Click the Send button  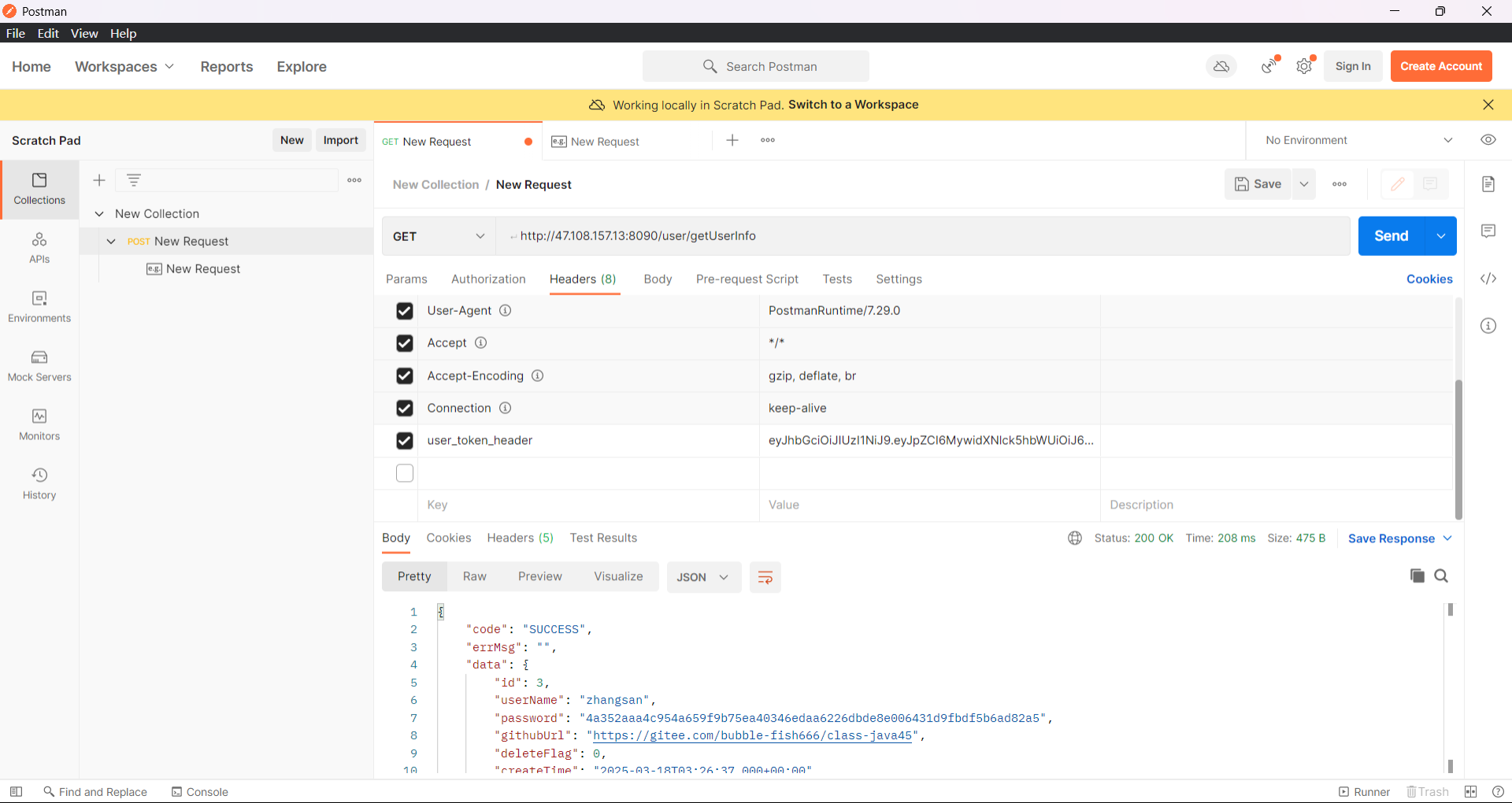tap(1392, 236)
